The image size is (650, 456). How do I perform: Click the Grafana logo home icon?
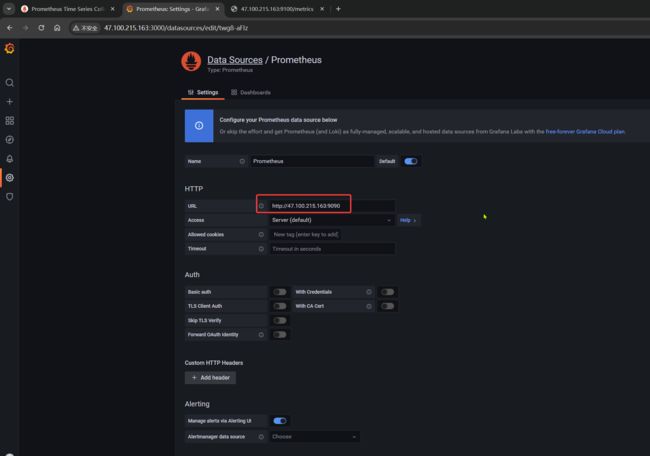point(10,49)
